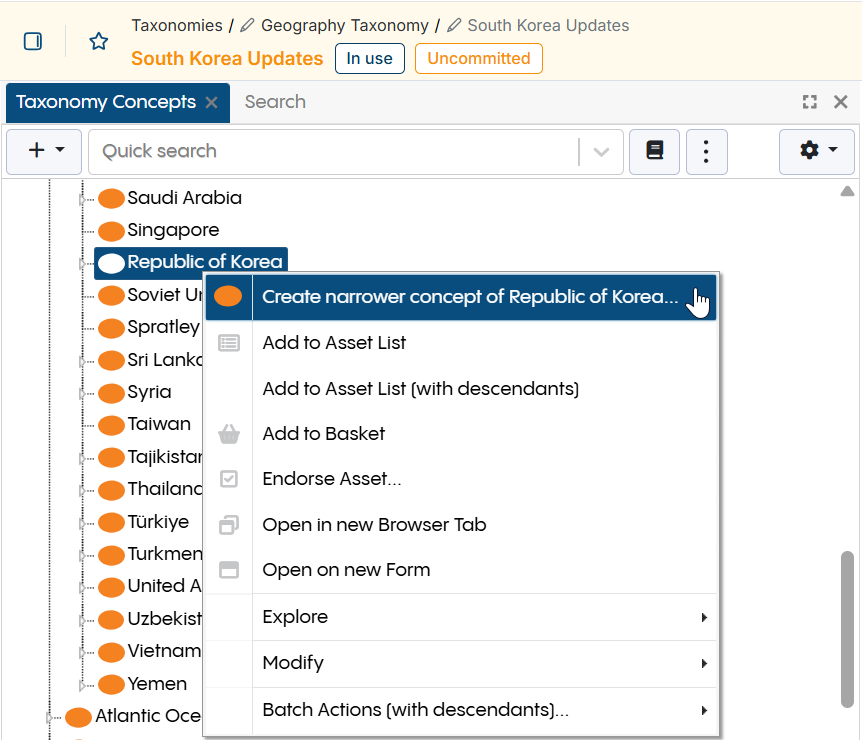
Task: Click the list icon beside Add to Asset List
Action: tap(229, 342)
